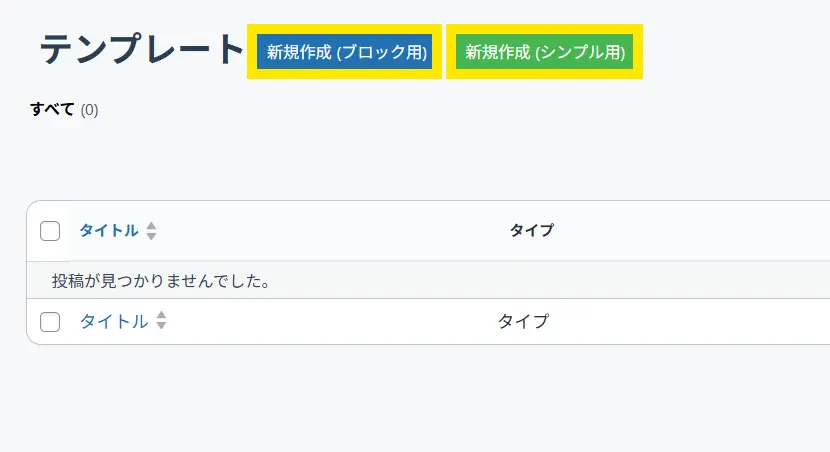
Task: Tick the select-all checkbox in table header
Action: pos(50,231)
